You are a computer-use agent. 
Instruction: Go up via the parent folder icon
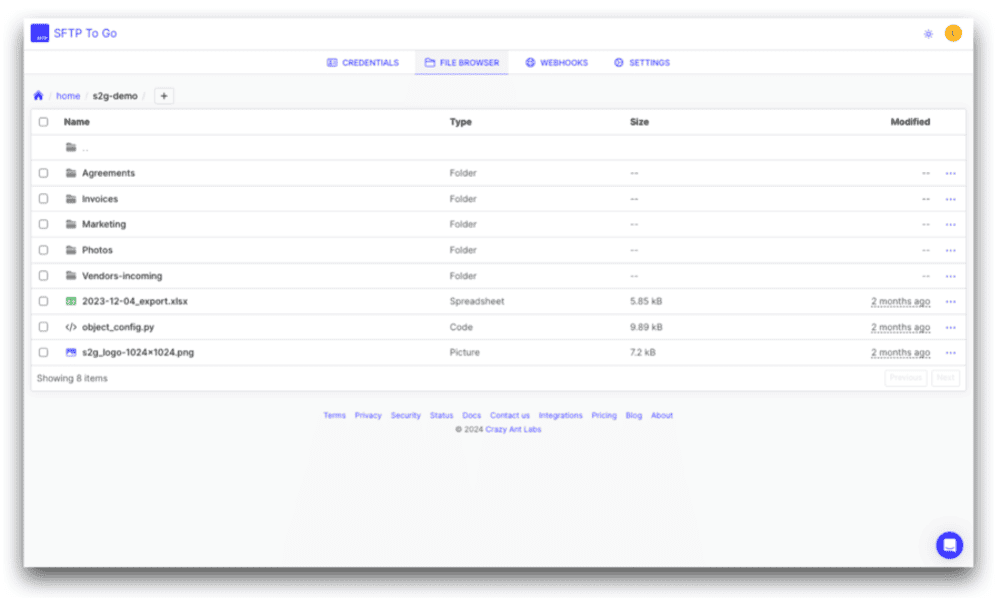click(71, 147)
